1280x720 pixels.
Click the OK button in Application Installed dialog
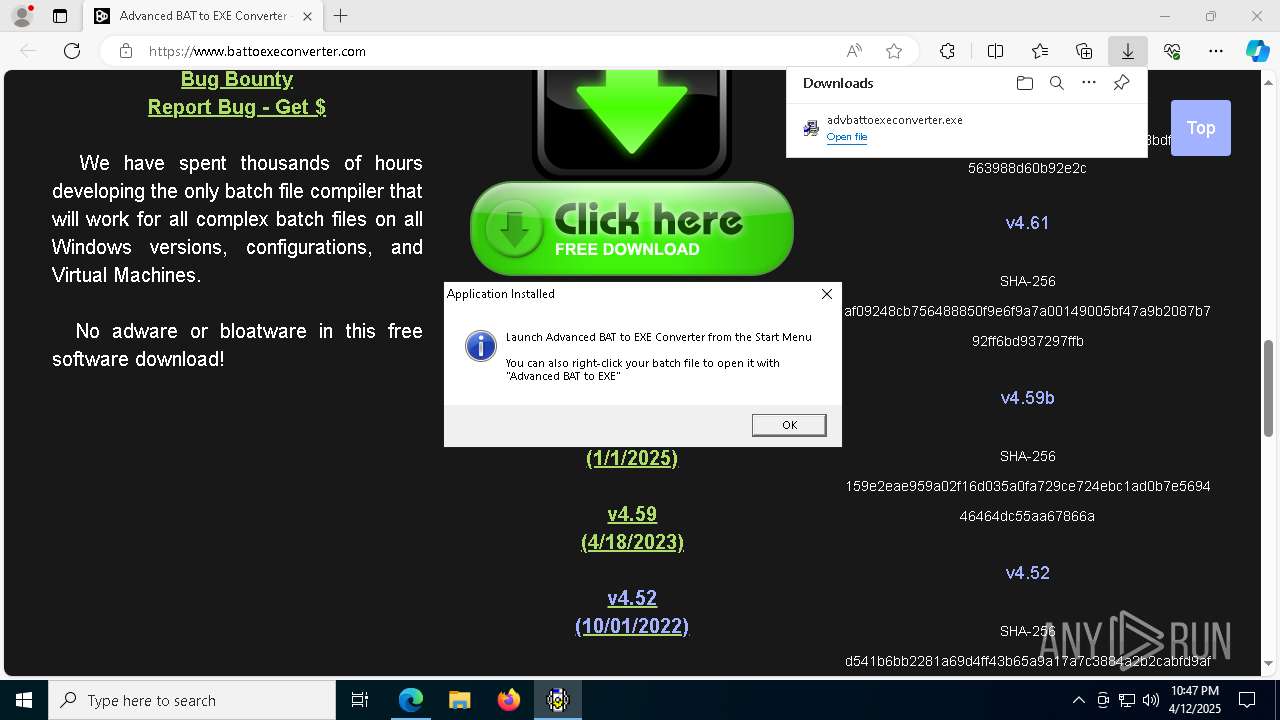[x=789, y=425]
